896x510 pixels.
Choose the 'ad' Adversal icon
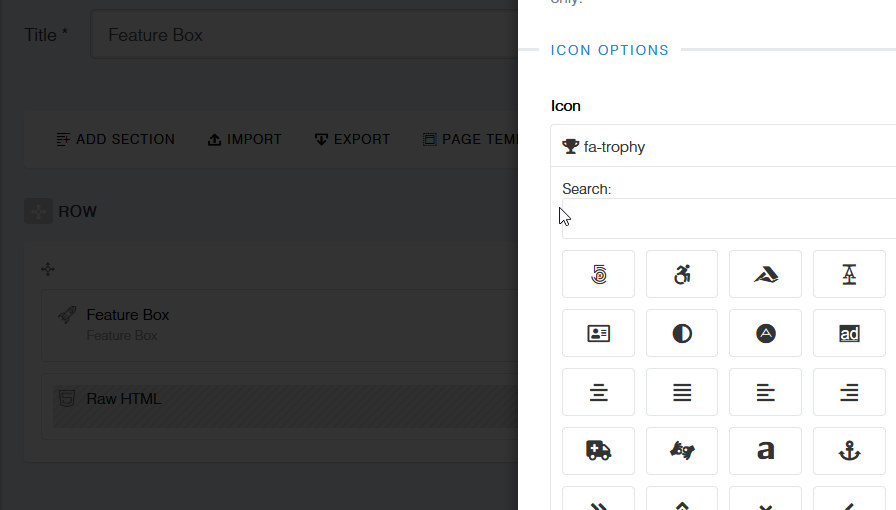(849, 334)
